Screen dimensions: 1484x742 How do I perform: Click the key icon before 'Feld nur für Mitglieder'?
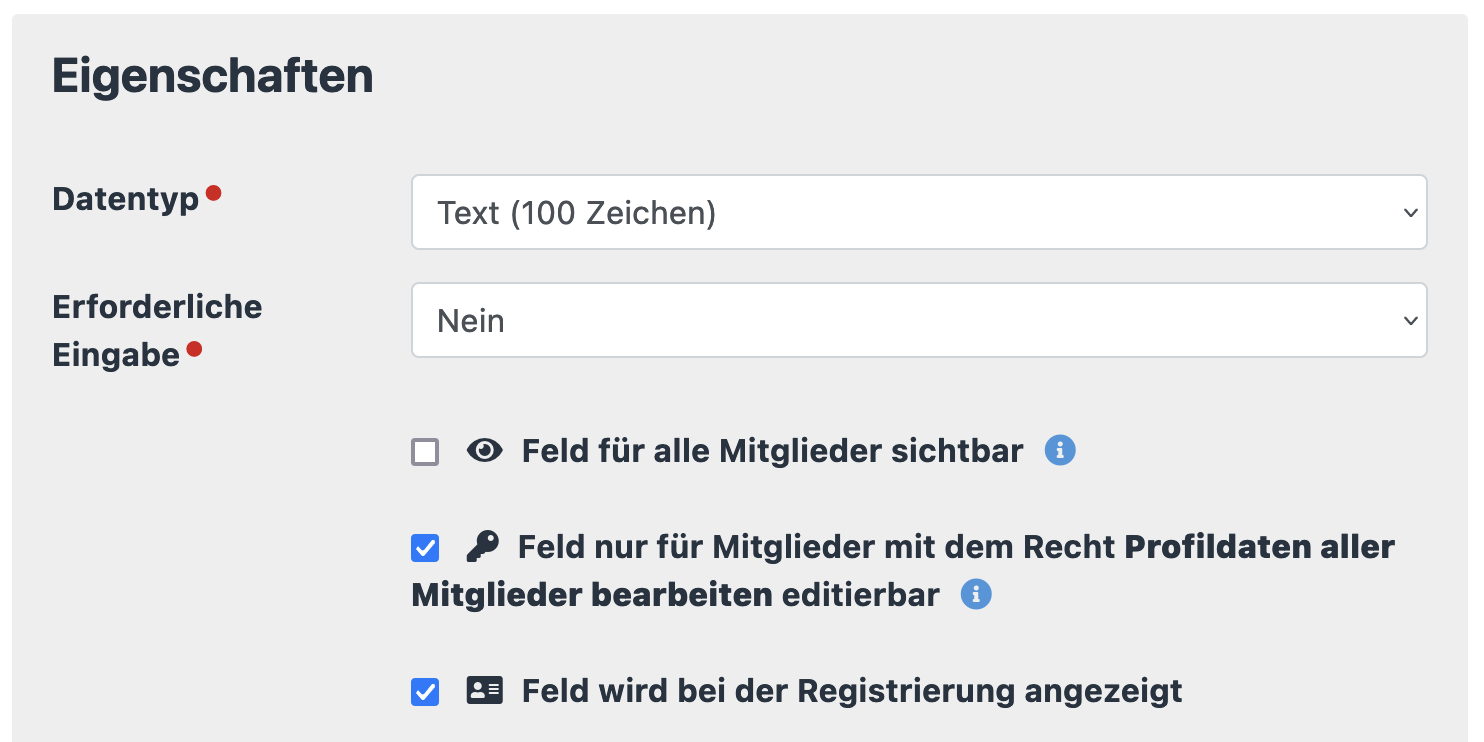tap(483, 547)
